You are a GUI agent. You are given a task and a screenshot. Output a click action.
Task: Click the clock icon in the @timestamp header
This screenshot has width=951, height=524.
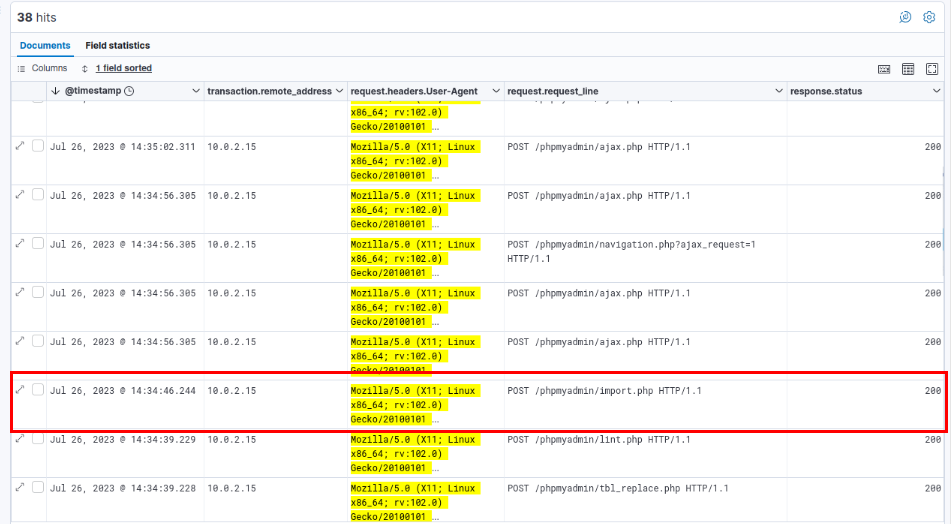click(x=129, y=92)
